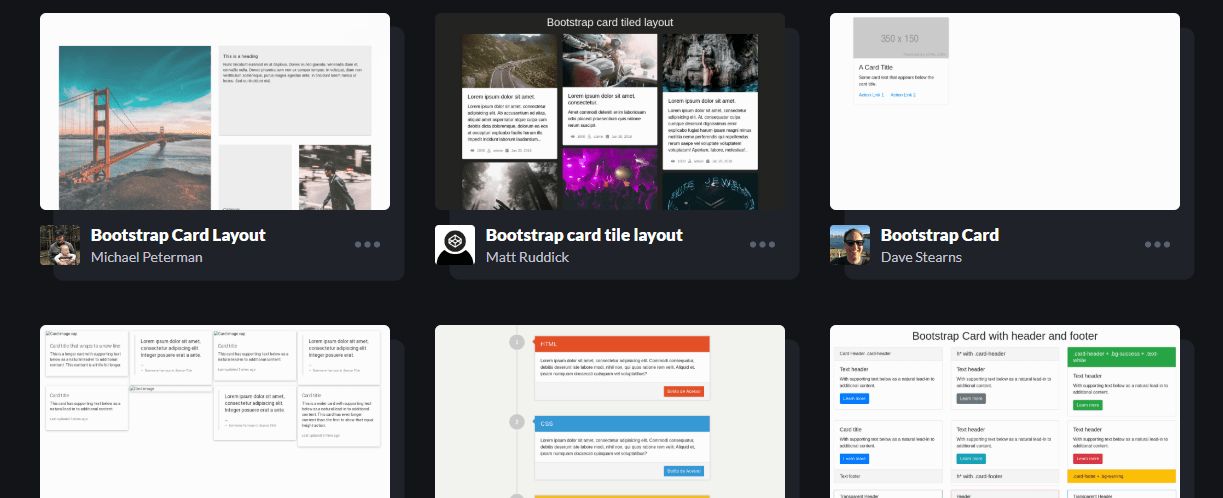1223x498 pixels.
Task: Click Michael Peterman's avatar picture
Action: [x=60, y=245]
